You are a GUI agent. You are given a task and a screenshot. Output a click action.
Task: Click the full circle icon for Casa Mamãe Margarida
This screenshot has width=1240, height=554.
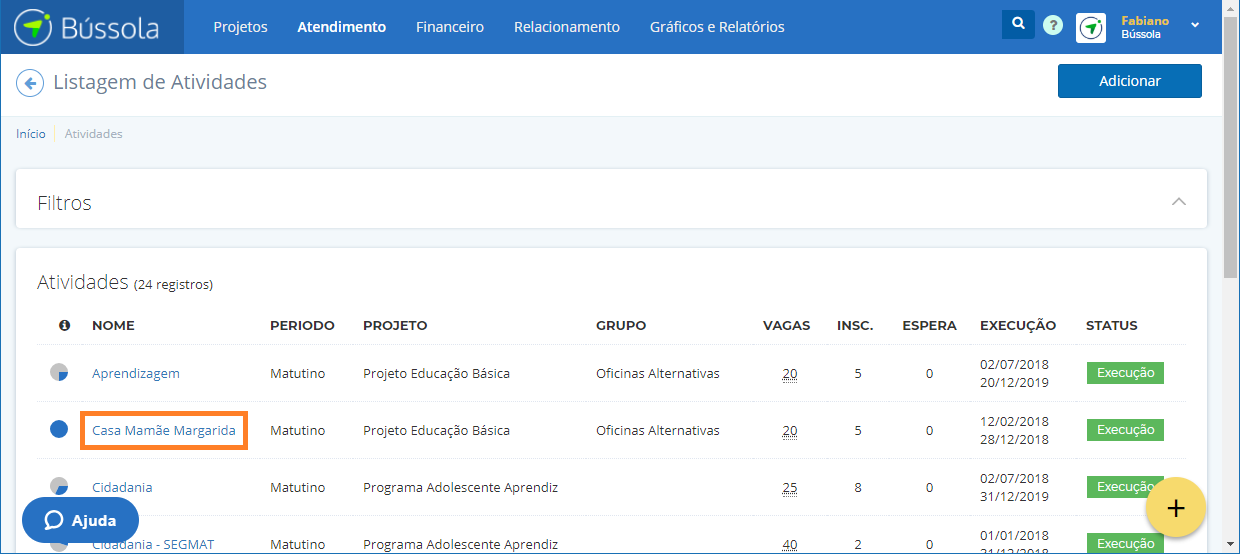59,430
